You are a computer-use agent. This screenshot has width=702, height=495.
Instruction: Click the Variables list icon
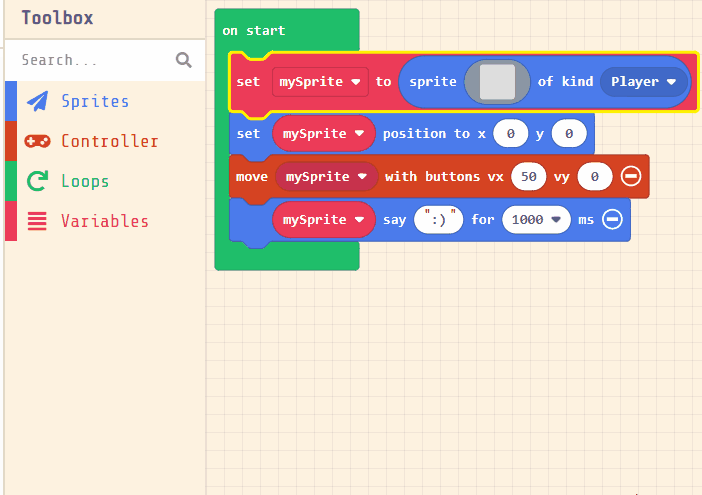pyautogui.click(x=37, y=221)
